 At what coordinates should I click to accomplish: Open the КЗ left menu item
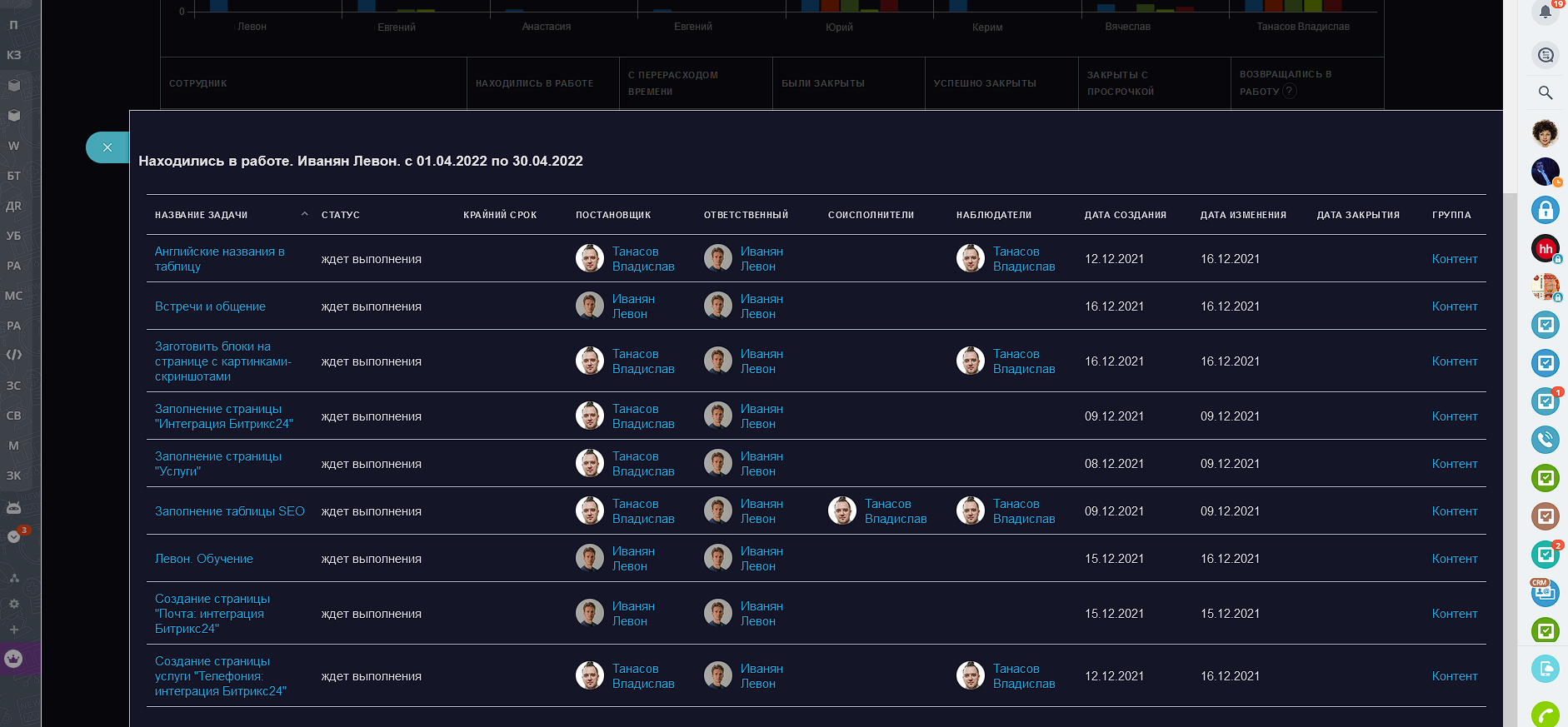coord(14,55)
